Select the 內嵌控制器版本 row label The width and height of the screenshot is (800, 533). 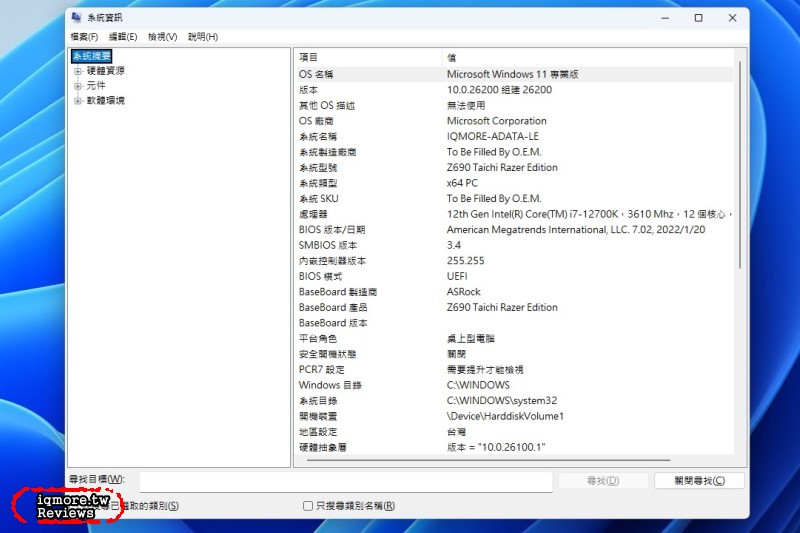[332, 261]
